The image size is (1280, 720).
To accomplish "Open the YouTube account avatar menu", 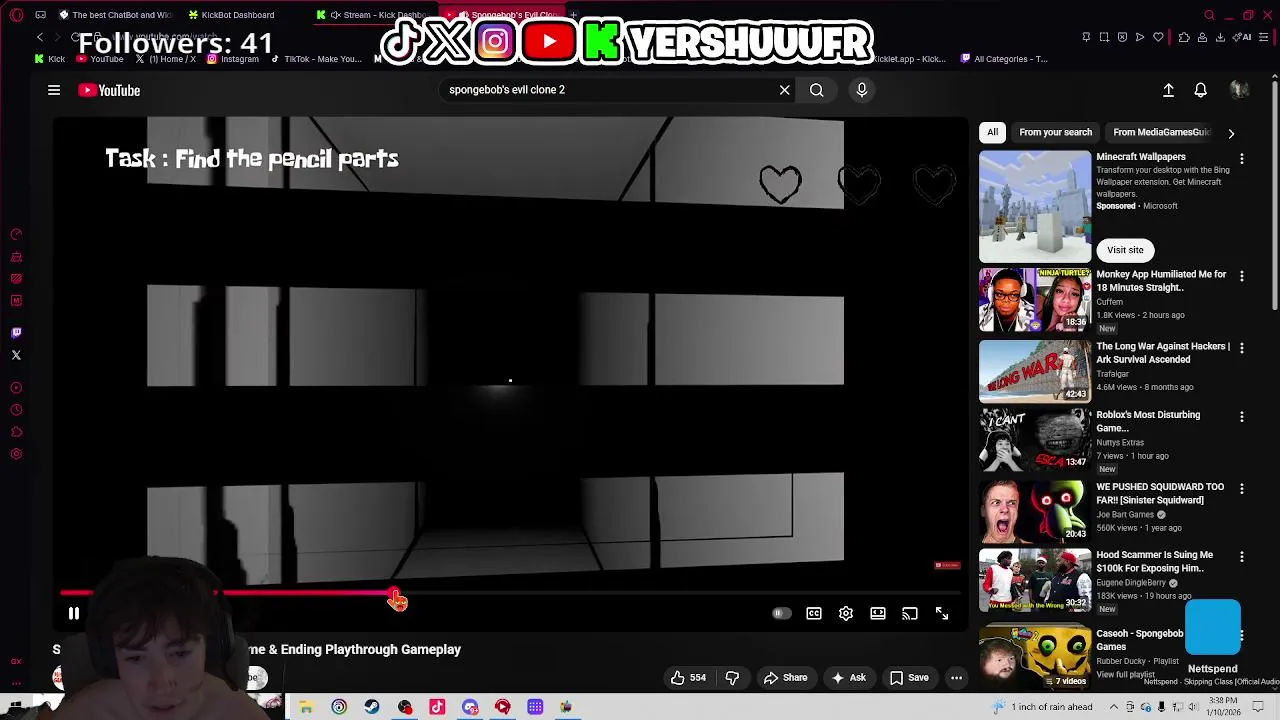I will coord(1239,90).
